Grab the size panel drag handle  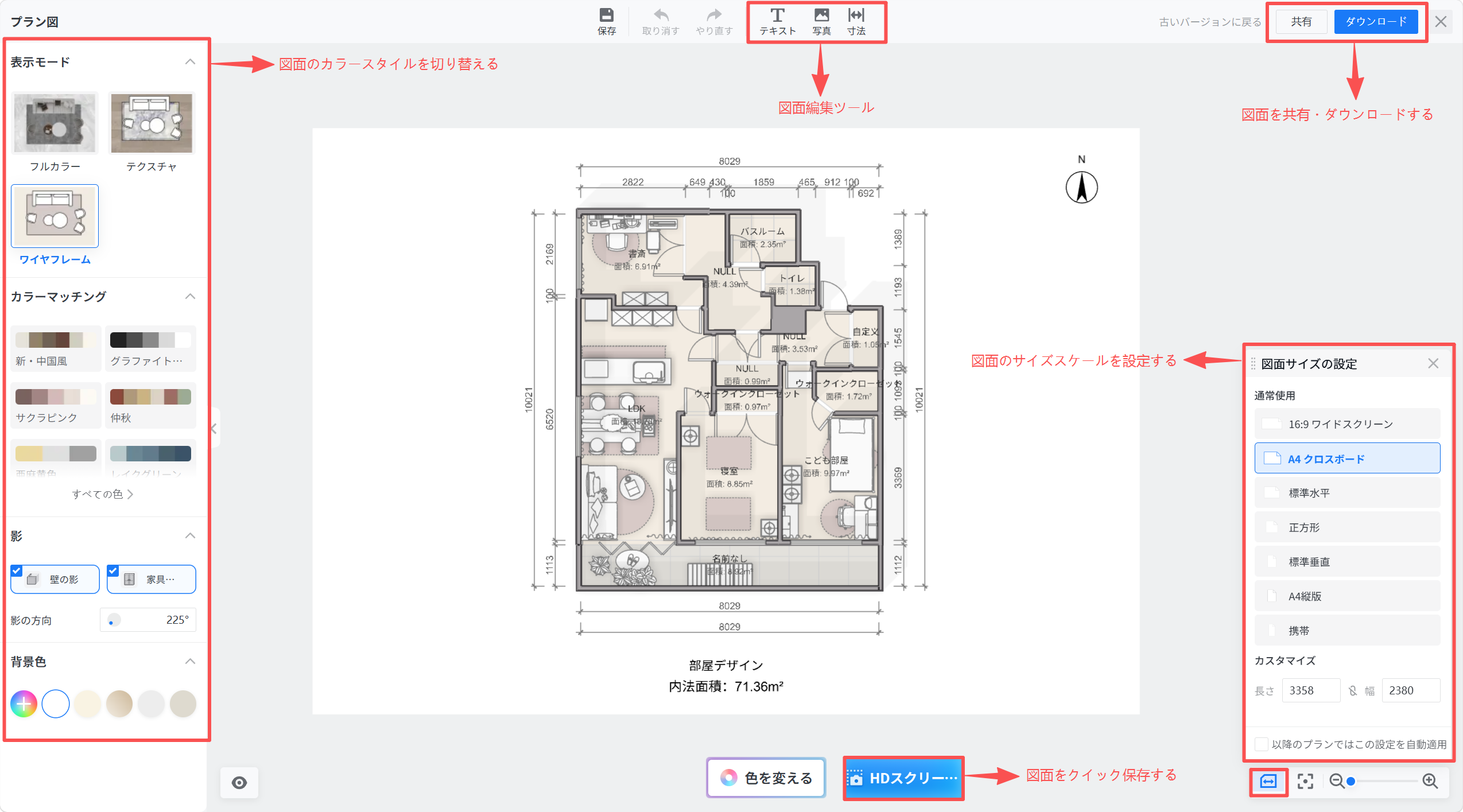(1253, 363)
